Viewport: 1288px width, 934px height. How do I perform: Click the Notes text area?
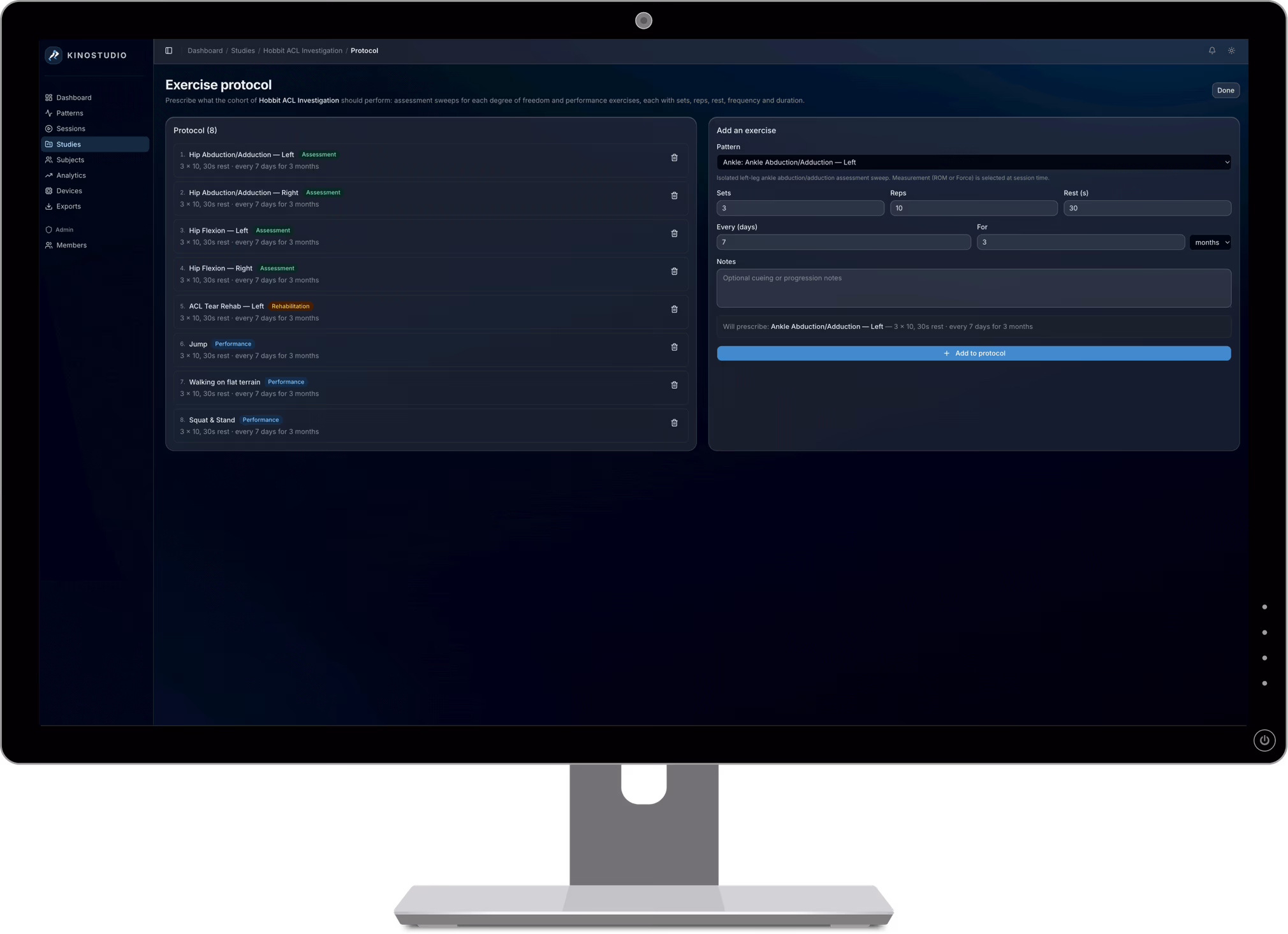[974, 288]
